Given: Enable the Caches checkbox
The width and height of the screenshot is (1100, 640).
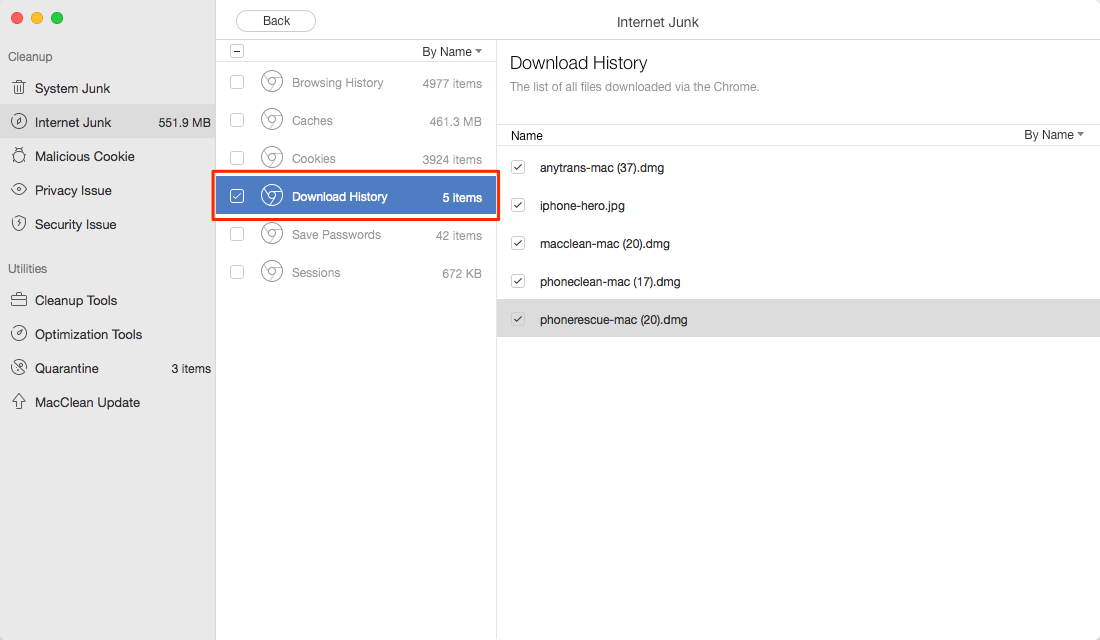Looking at the screenshot, I should pos(237,120).
